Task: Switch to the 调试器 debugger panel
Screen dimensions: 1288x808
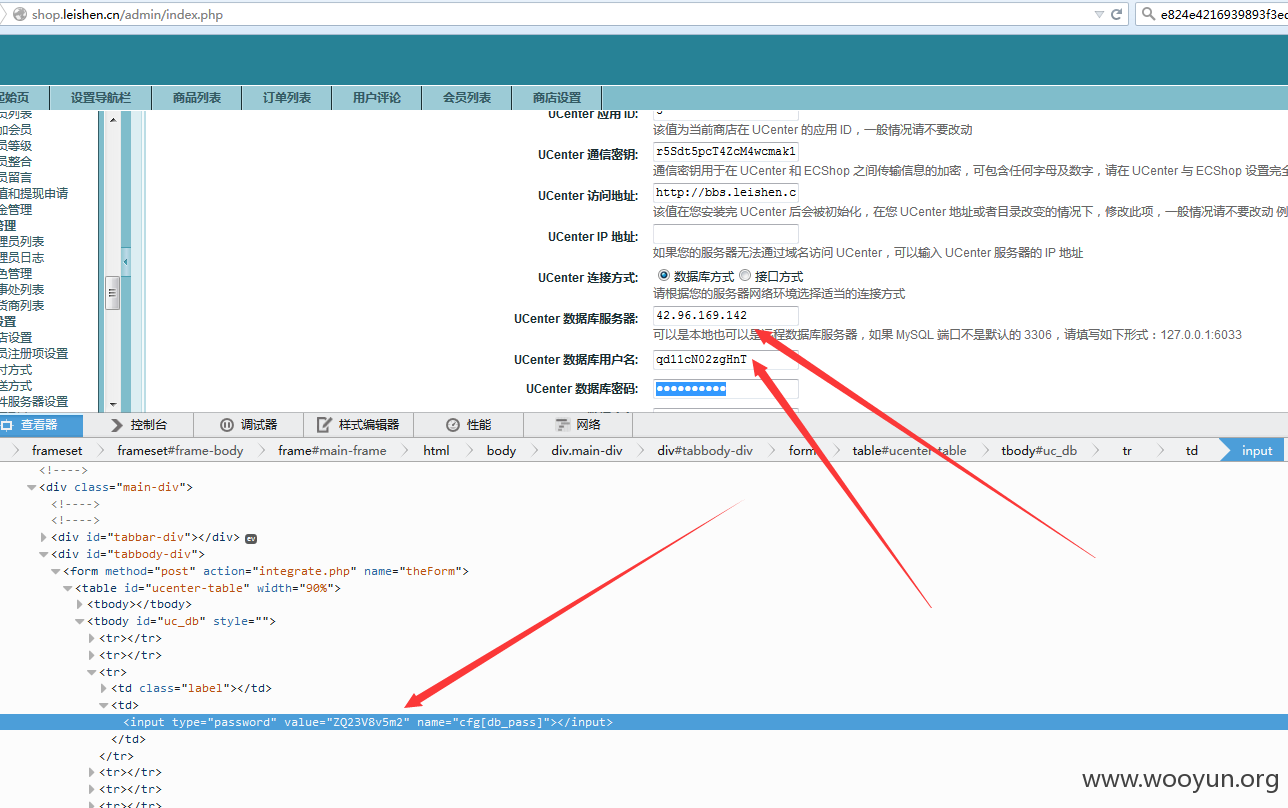Action: (x=249, y=425)
